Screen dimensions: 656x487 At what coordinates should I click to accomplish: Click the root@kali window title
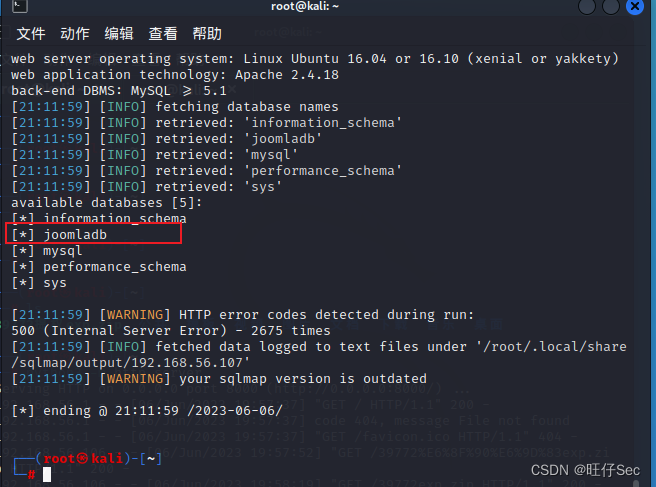coord(305,7)
